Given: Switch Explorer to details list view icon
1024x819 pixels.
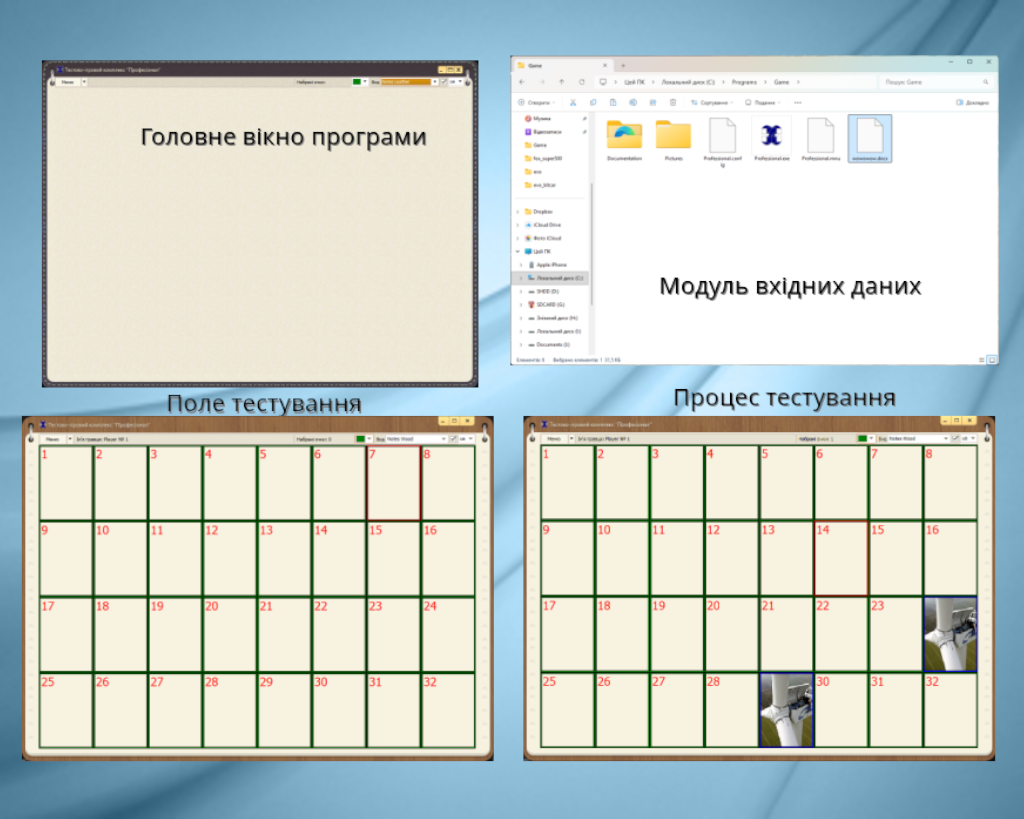Looking at the screenshot, I should tap(982, 360).
